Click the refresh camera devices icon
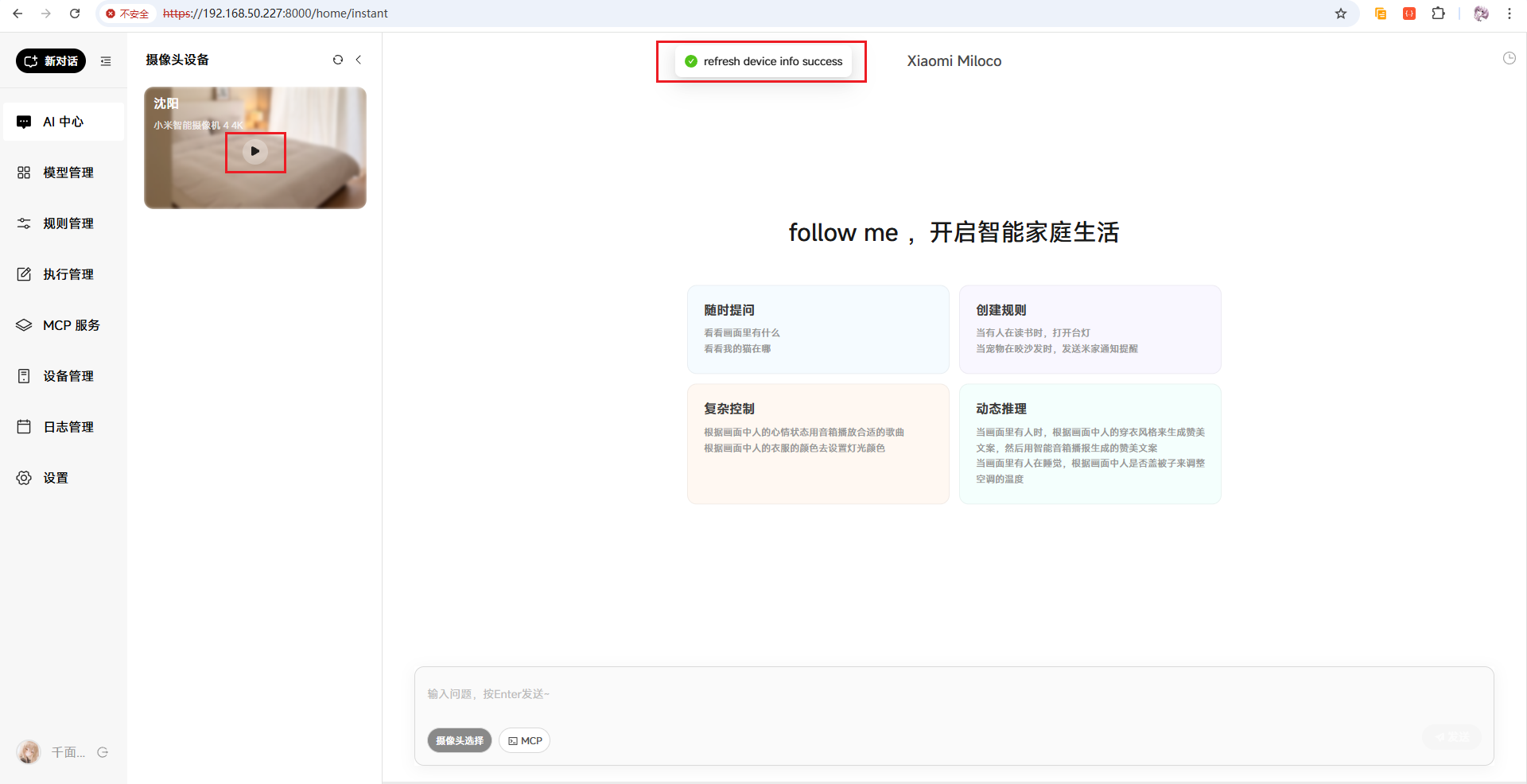This screenshot has width=1527, height=784. click(338, 60)
